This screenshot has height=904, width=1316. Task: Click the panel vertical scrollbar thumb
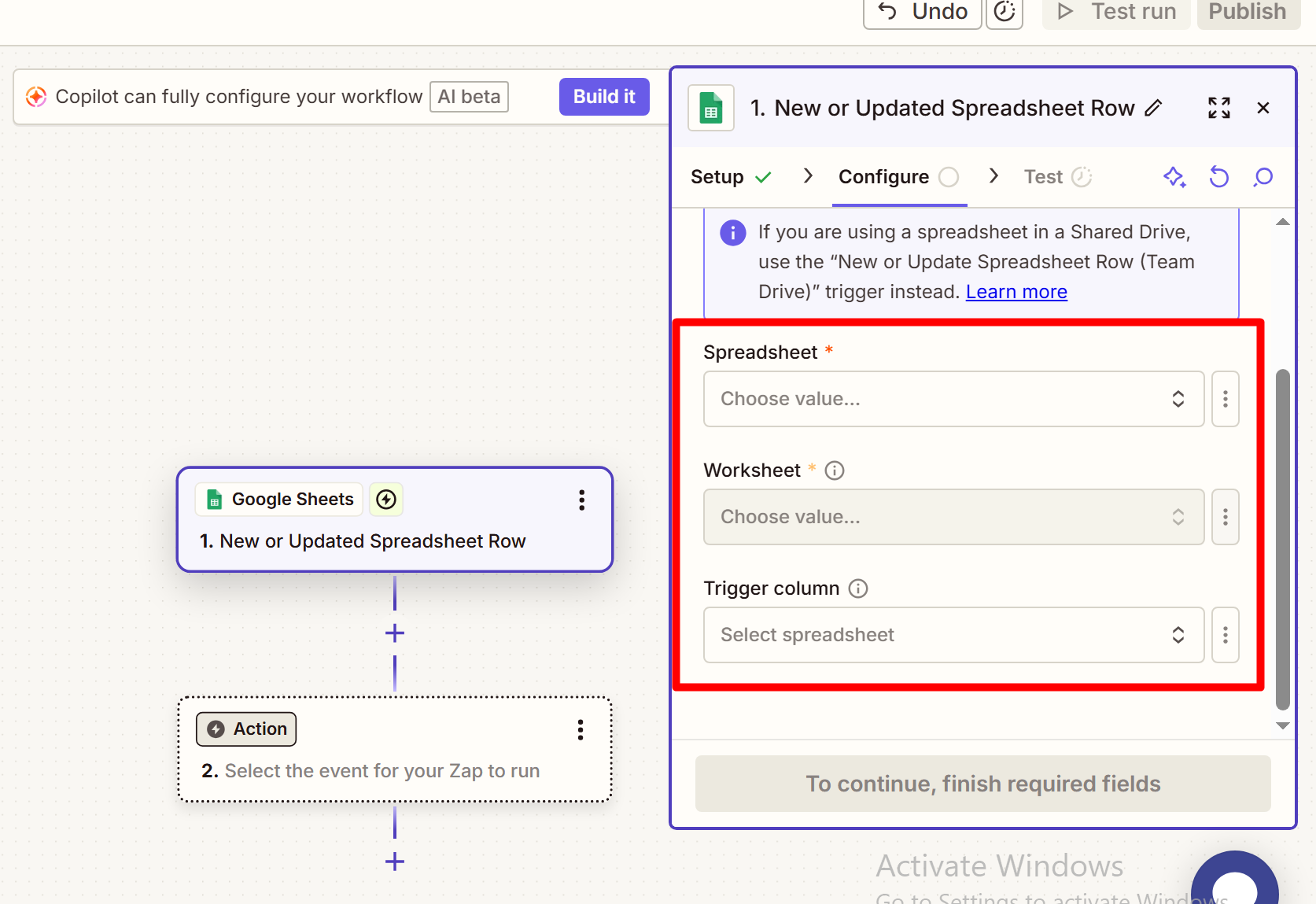click(1283, 539)
